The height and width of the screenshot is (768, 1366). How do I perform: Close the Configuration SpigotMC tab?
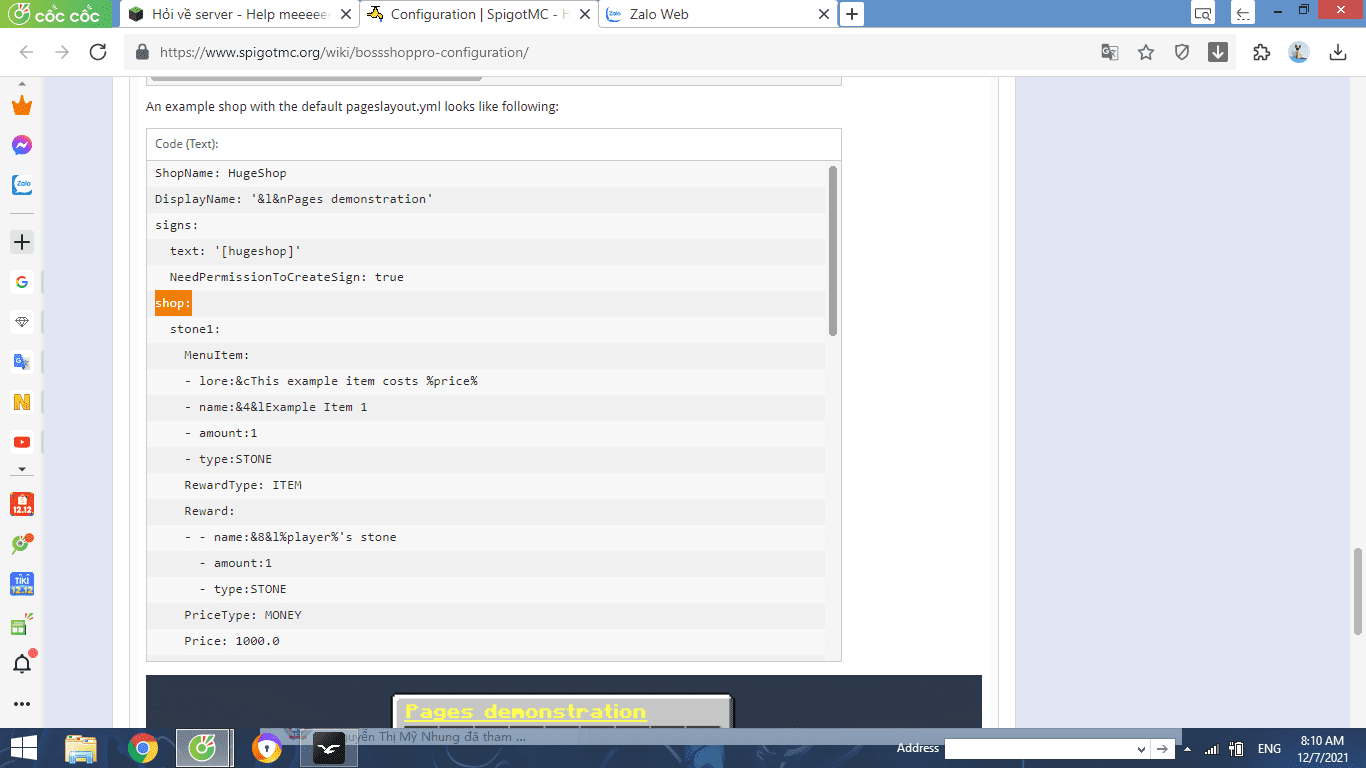click(x=584, y=14)
